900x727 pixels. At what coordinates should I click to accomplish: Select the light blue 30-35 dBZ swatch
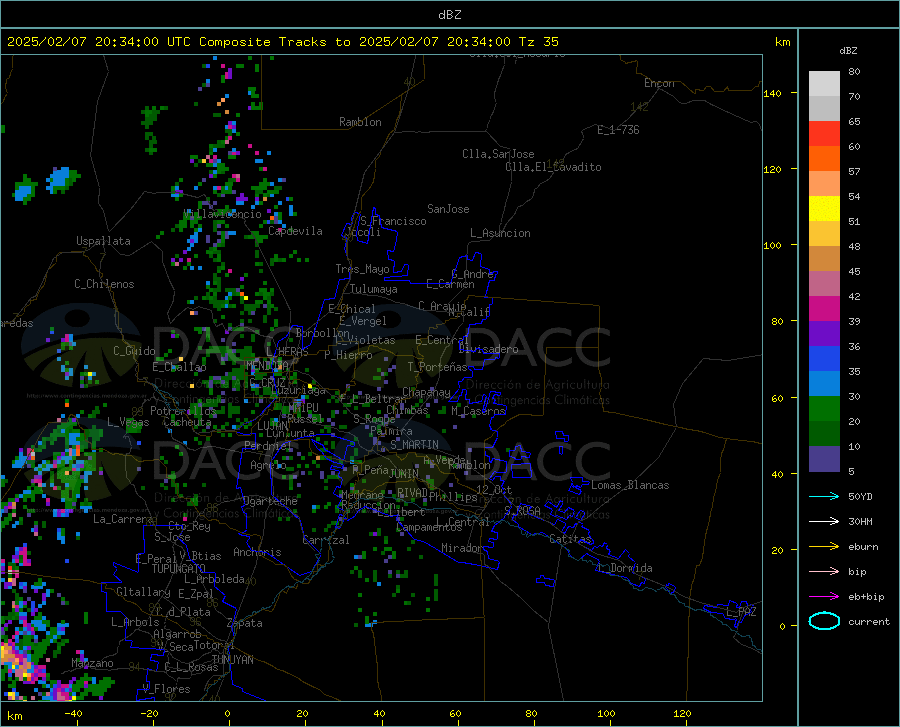point(824,384)
